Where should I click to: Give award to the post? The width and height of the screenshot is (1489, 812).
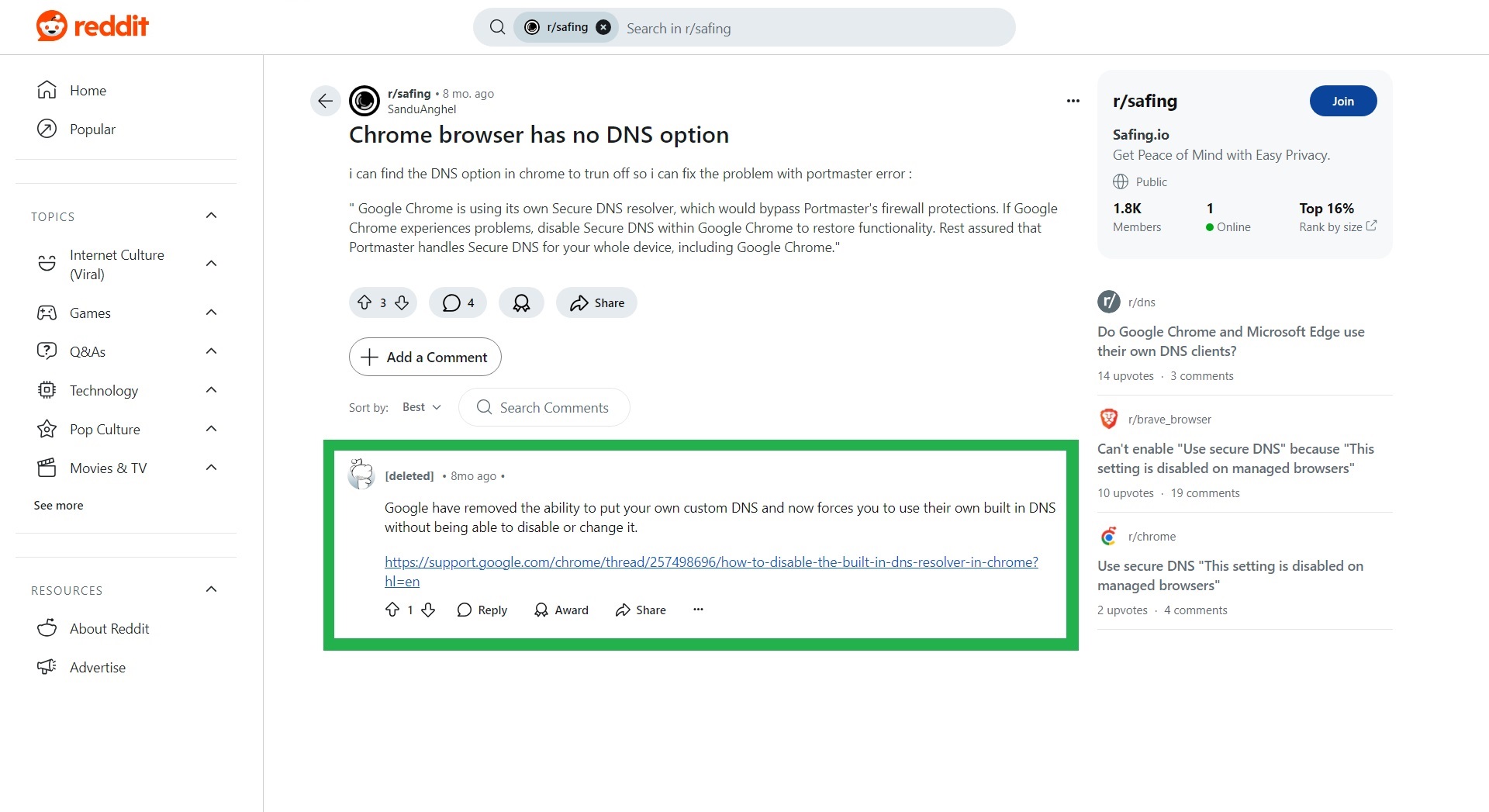pyautogui.click(x=521, y=302)
